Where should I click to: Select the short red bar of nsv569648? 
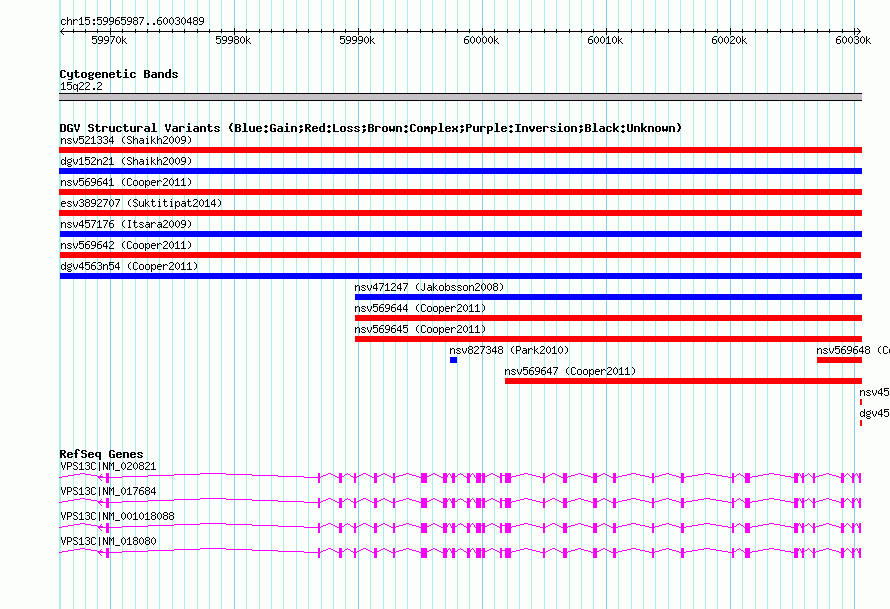tap(839, 360)
